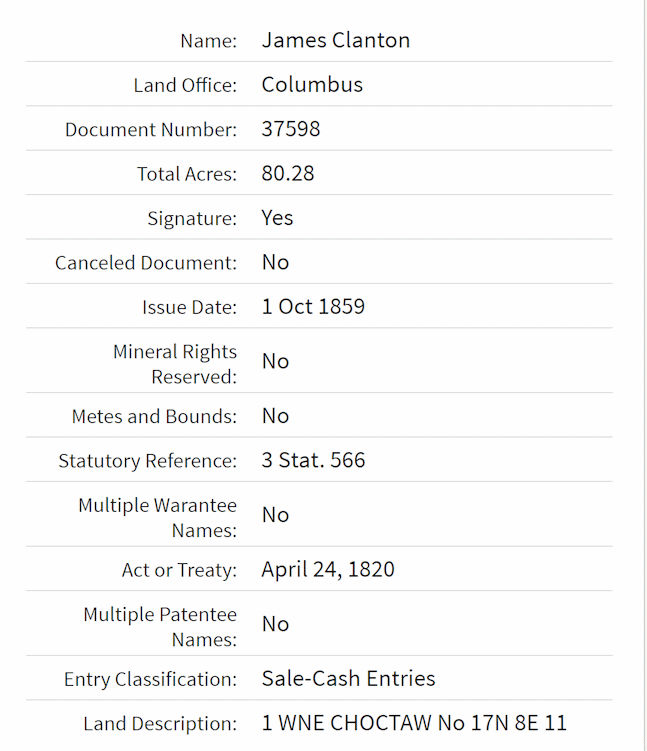Select the Sale-Cash Entries classification
The height and width of the screenshot is (751, 647).
click(x=348, y=679)
